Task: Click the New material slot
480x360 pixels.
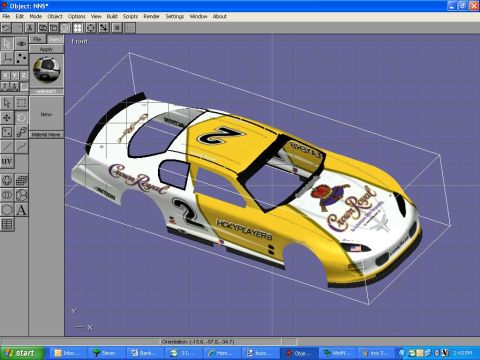Action: coord(46,114)
